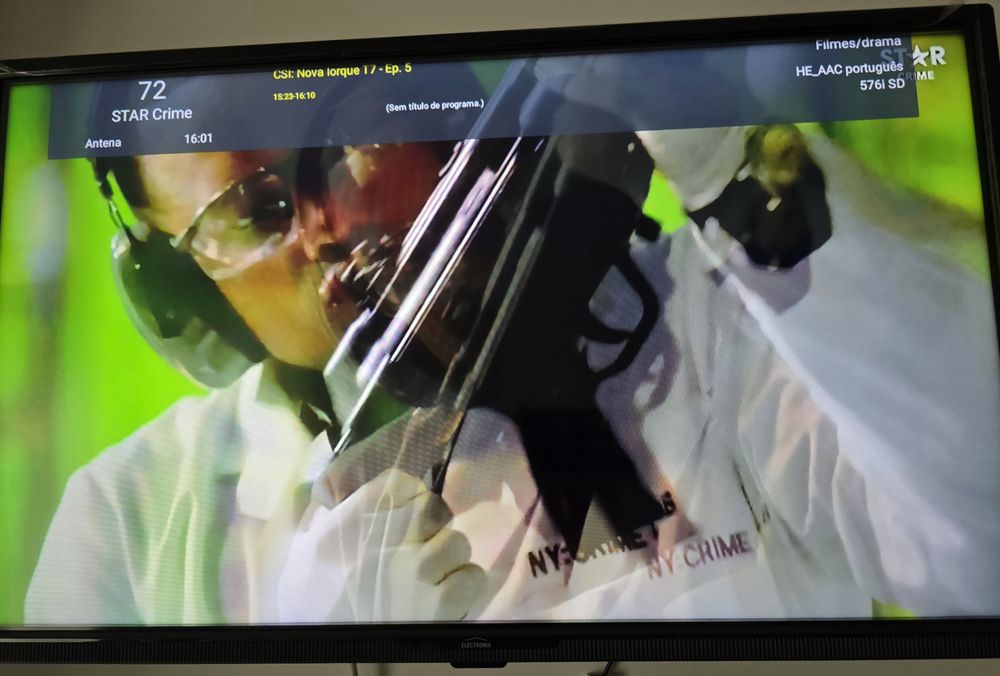The height and width of the screenshot is (676, 1000).
Task: Click the Filmes/drama genre label
Action: pyautogui.click(x=858, y=44)
